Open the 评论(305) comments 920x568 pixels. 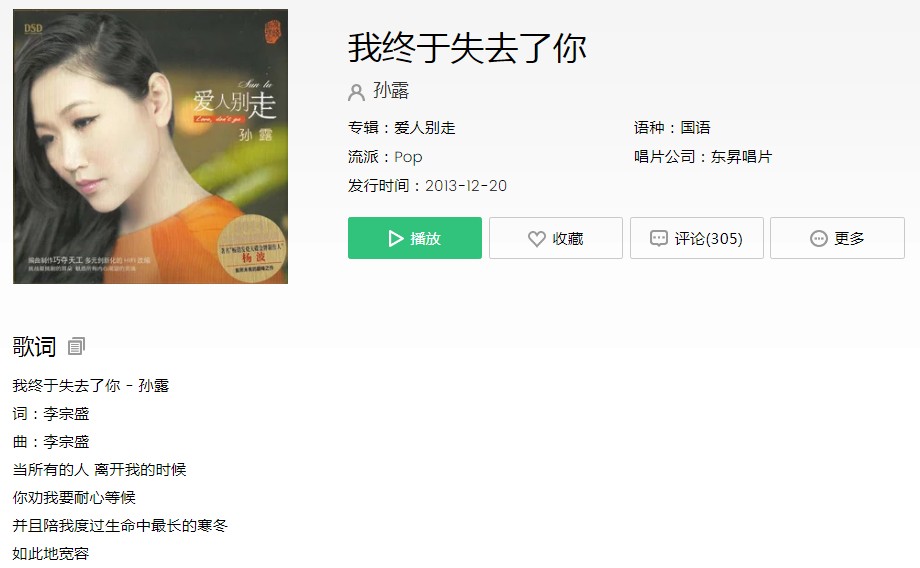pyautogui.click(x=697, y=238)
